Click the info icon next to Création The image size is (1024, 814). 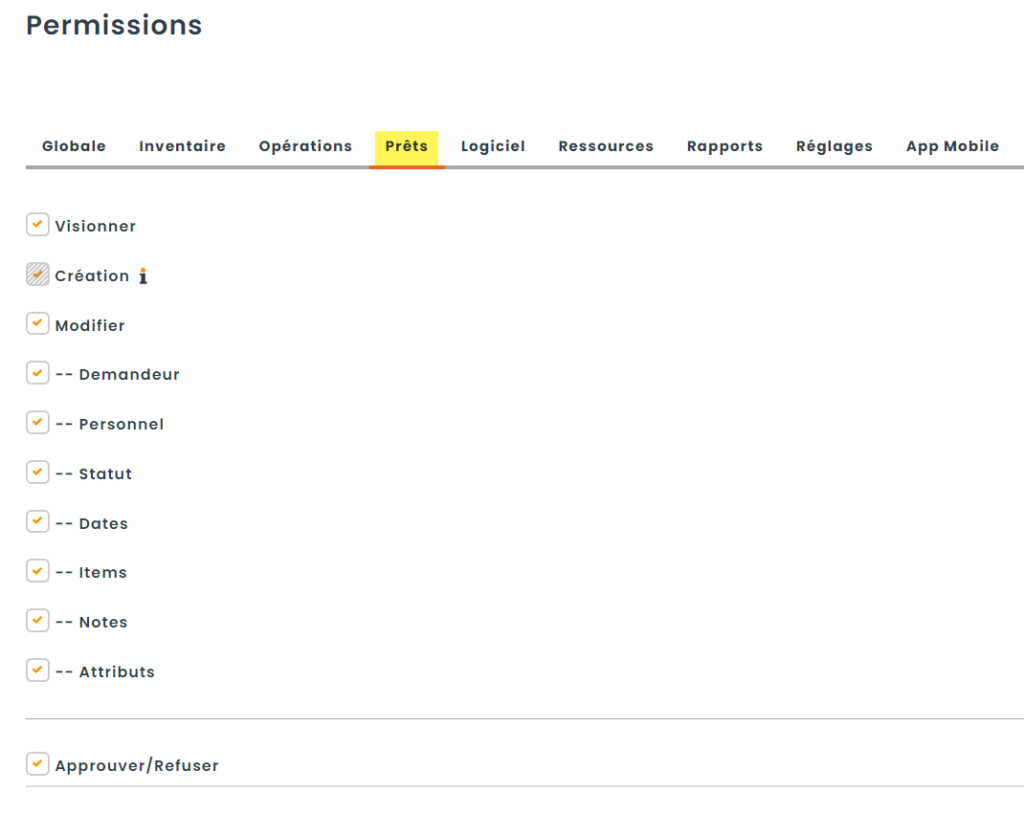(x=143, y=276)
